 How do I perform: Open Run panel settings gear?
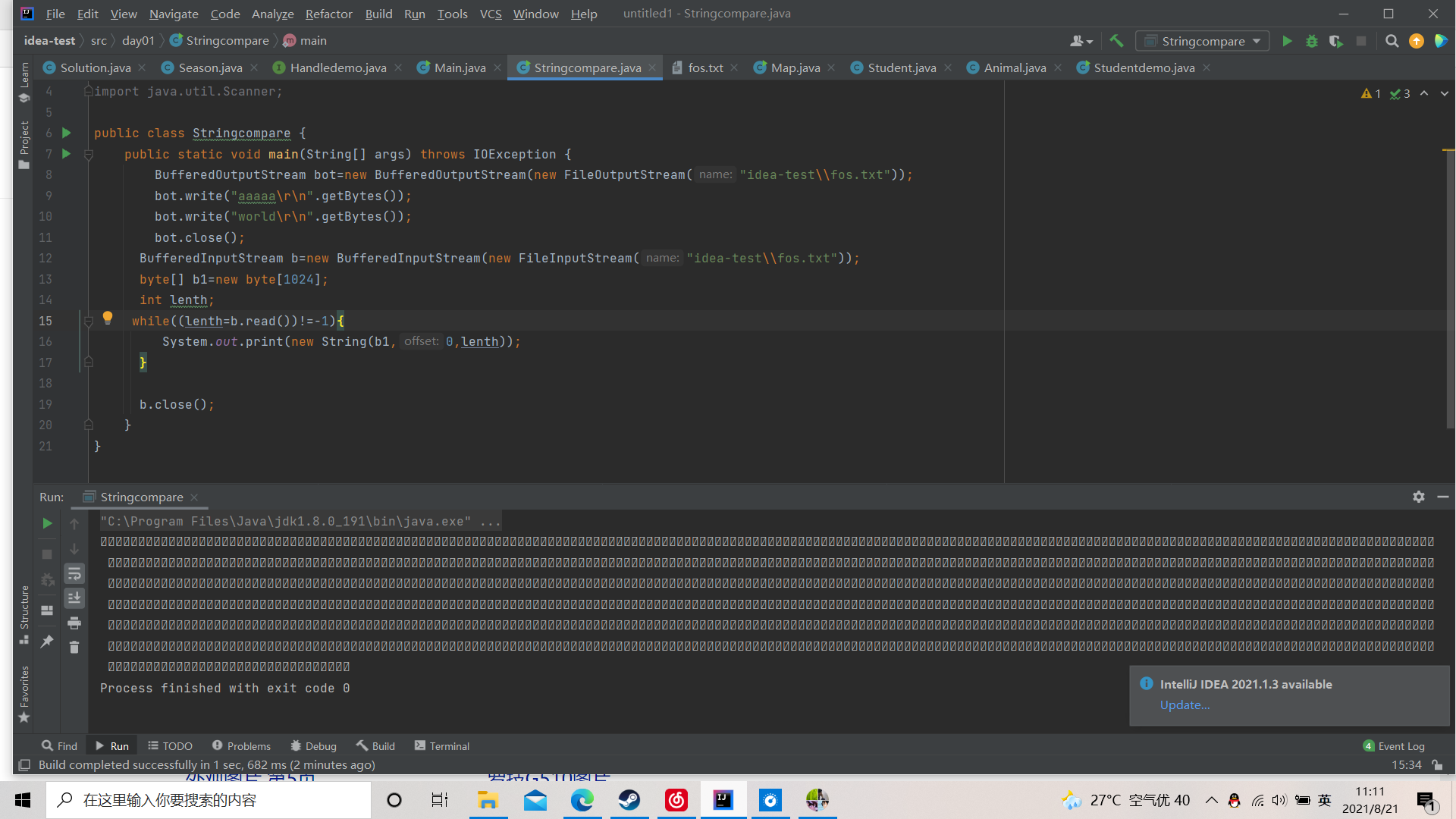click(1419, 497)
